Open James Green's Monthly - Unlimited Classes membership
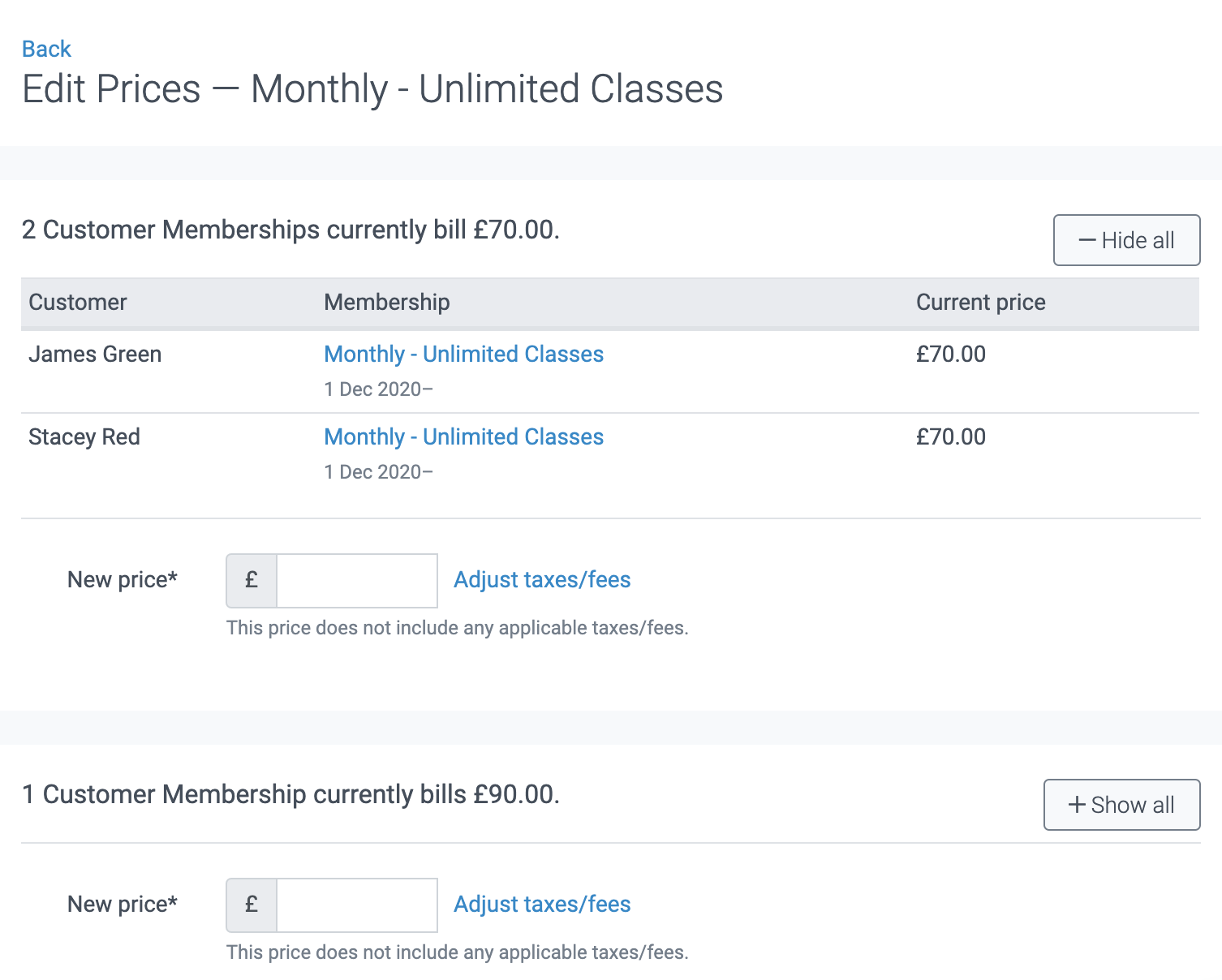 [x=463, y=355]
